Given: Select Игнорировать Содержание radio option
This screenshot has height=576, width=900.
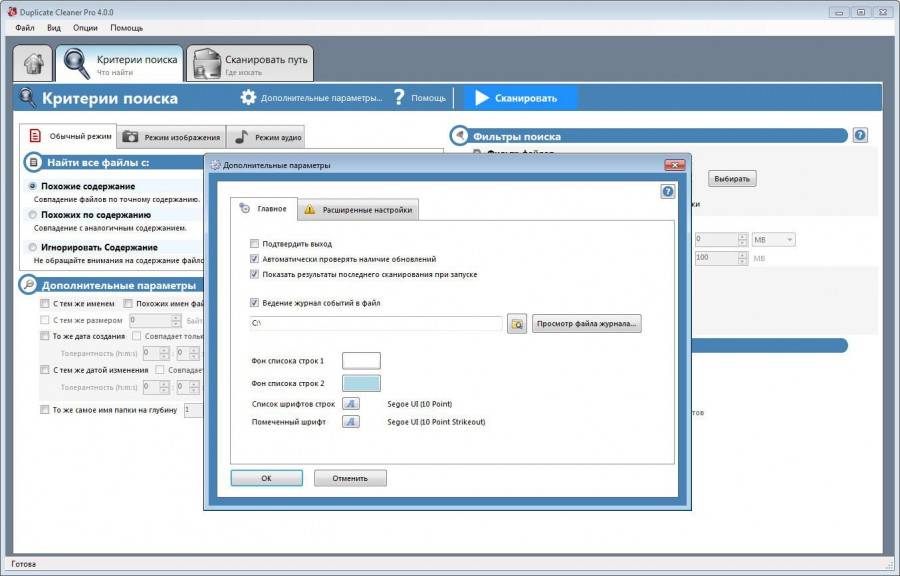Looking at the screenshot, I should [33, 247].
